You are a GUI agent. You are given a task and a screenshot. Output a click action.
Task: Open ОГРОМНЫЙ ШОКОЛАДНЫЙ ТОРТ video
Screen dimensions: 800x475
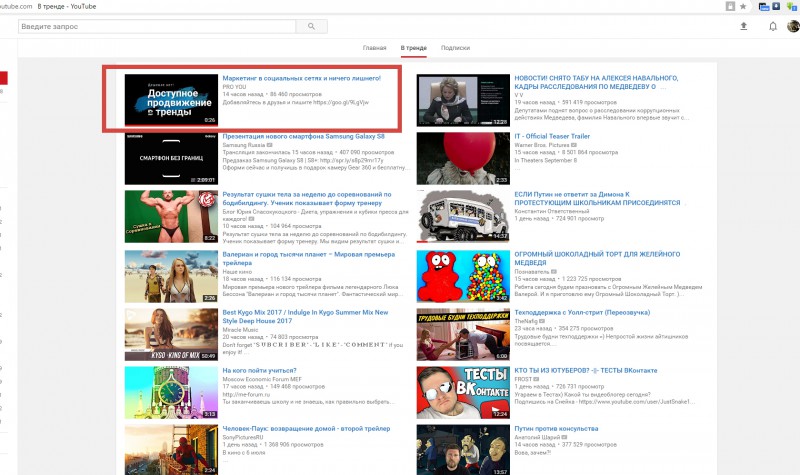(x=597, y=258)
